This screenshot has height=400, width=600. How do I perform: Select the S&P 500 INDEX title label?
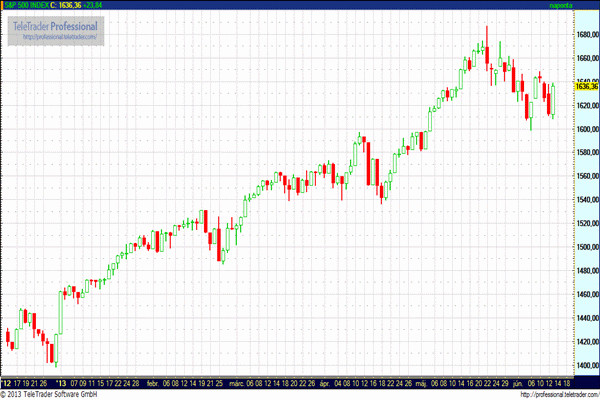point(29,5)
